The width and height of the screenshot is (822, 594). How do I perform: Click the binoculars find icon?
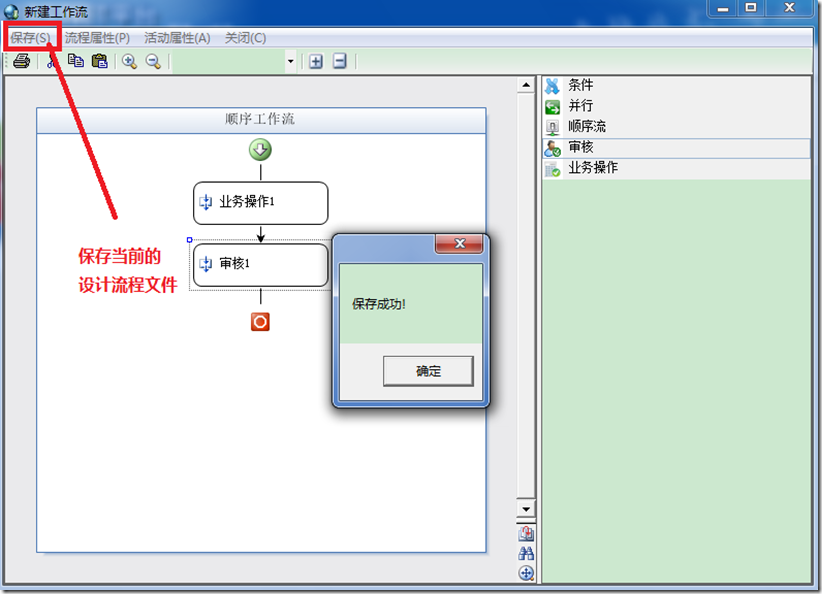(x=526, y=553)
